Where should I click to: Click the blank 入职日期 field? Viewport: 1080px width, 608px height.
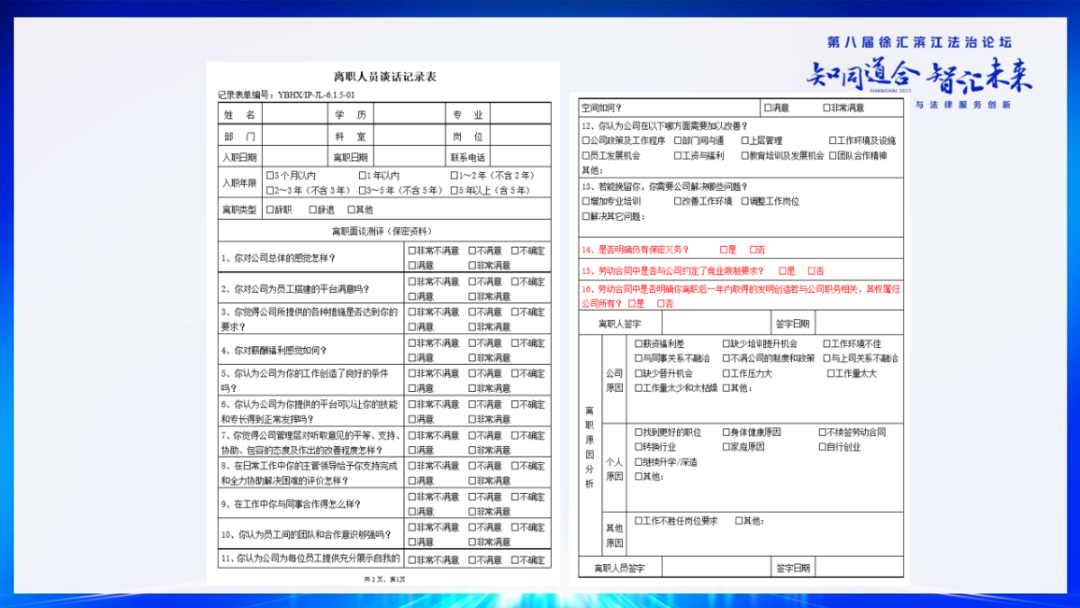tap(295, 157)
